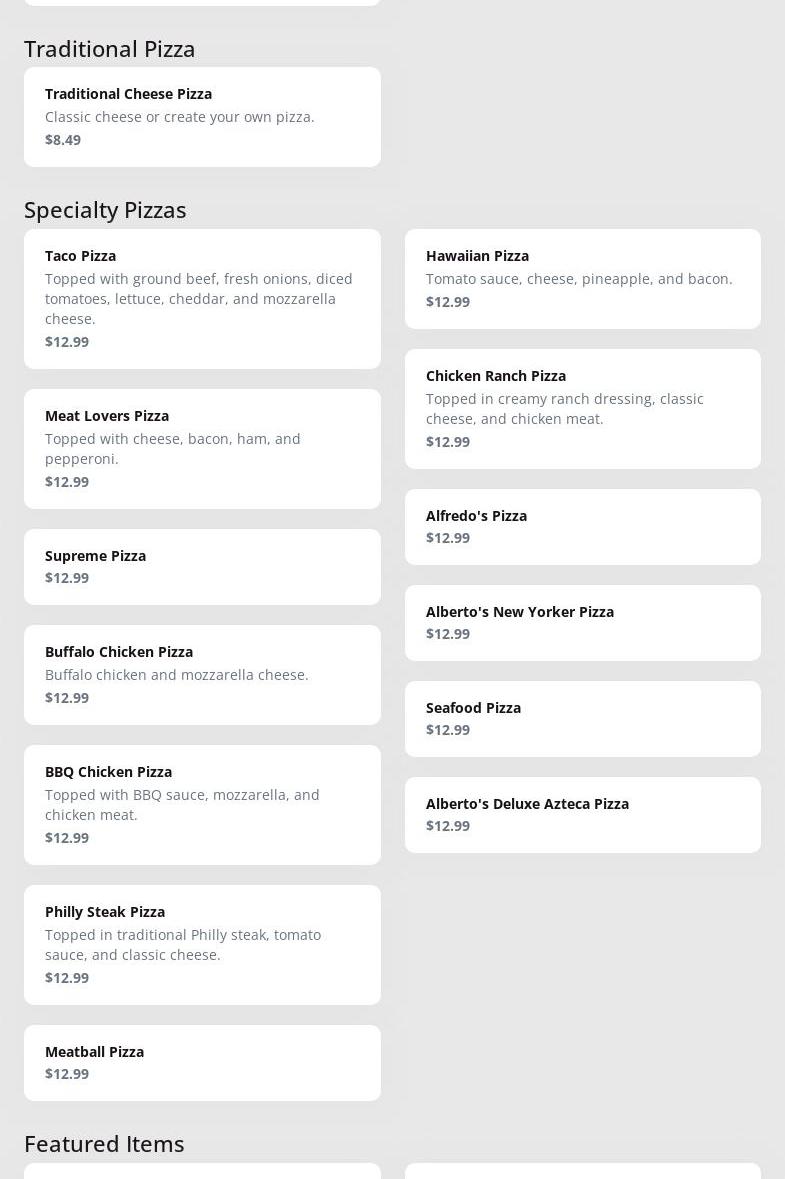Pick Alfredo's Pizza from the menu
The height and width of the screenshot is (1179, 785).
click(582, 526)
